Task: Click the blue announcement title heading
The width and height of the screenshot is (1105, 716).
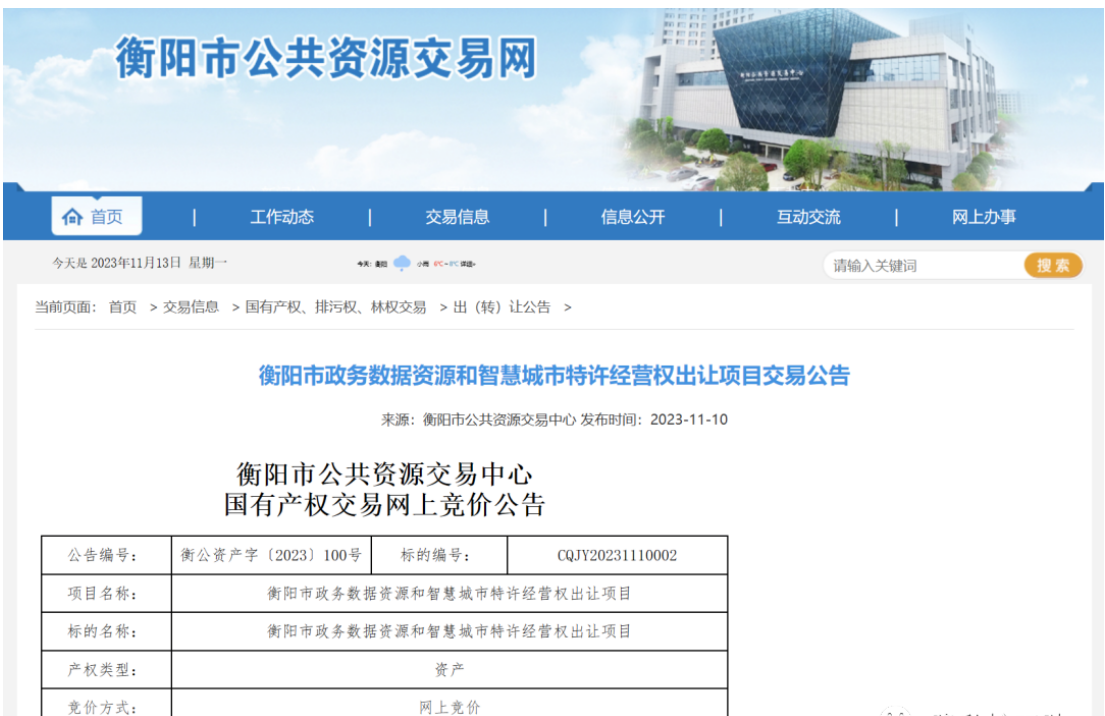Action: (553, 376)
